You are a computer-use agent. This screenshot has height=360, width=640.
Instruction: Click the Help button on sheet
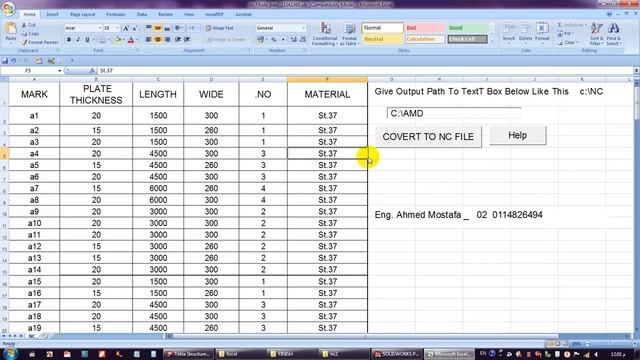coord(517,135)
